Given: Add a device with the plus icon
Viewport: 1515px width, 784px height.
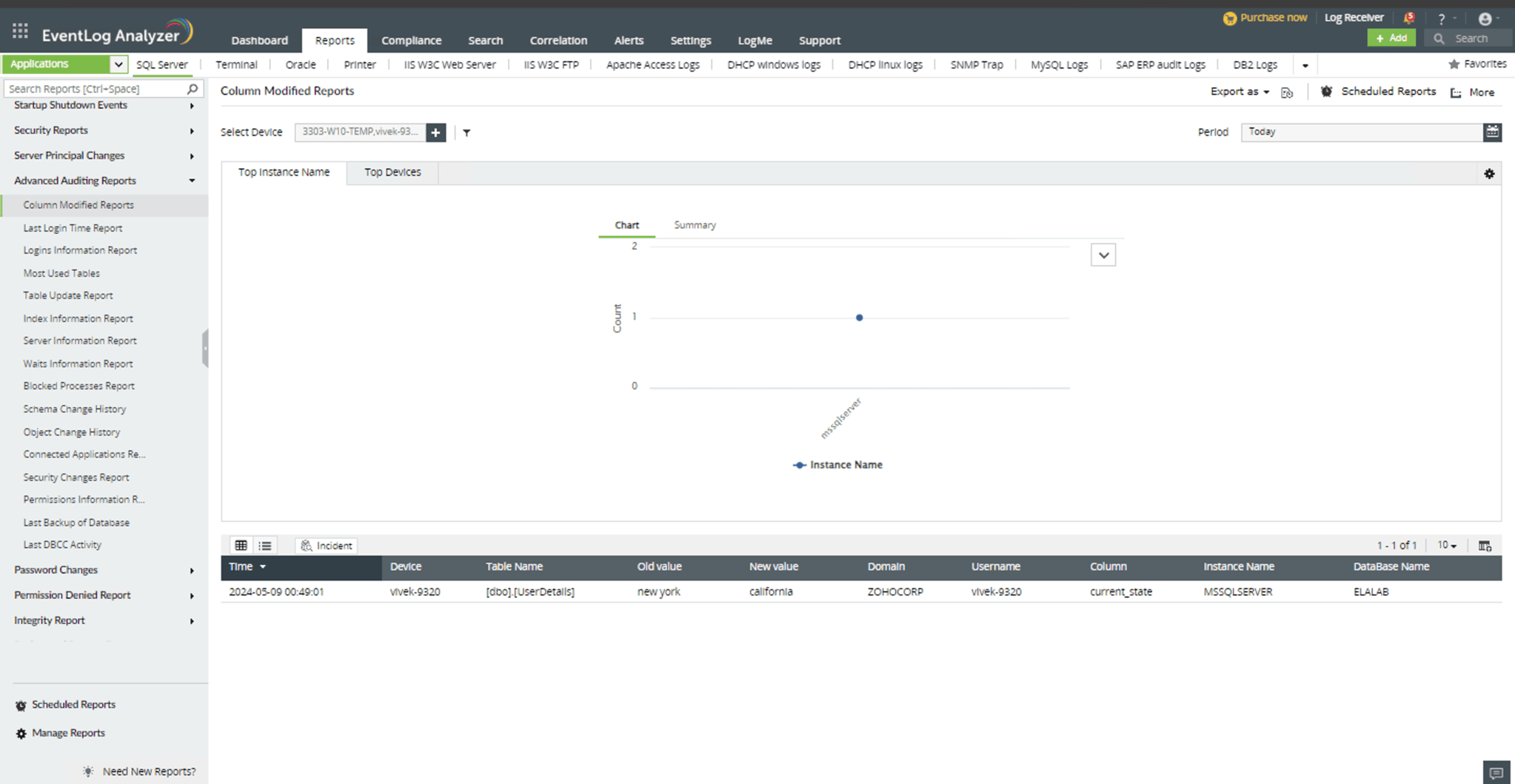Looking at the screenshot, I should point(436,133).
